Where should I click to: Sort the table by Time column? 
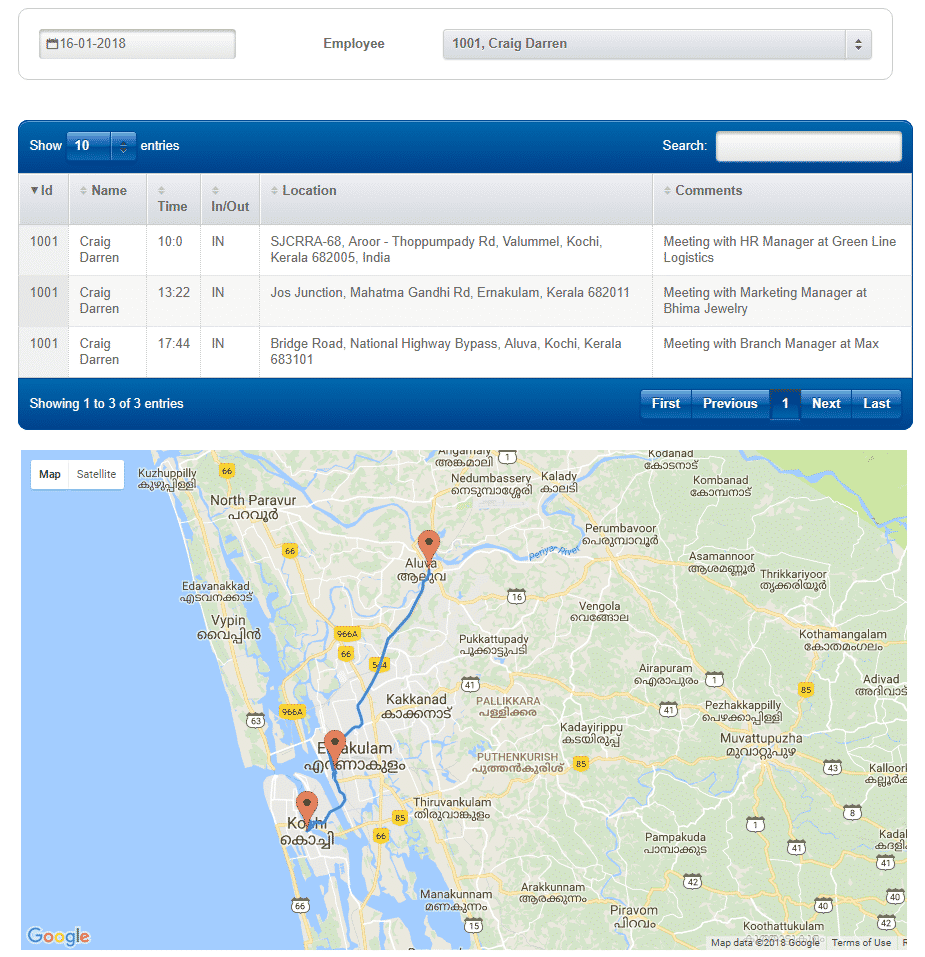(173, 199)
